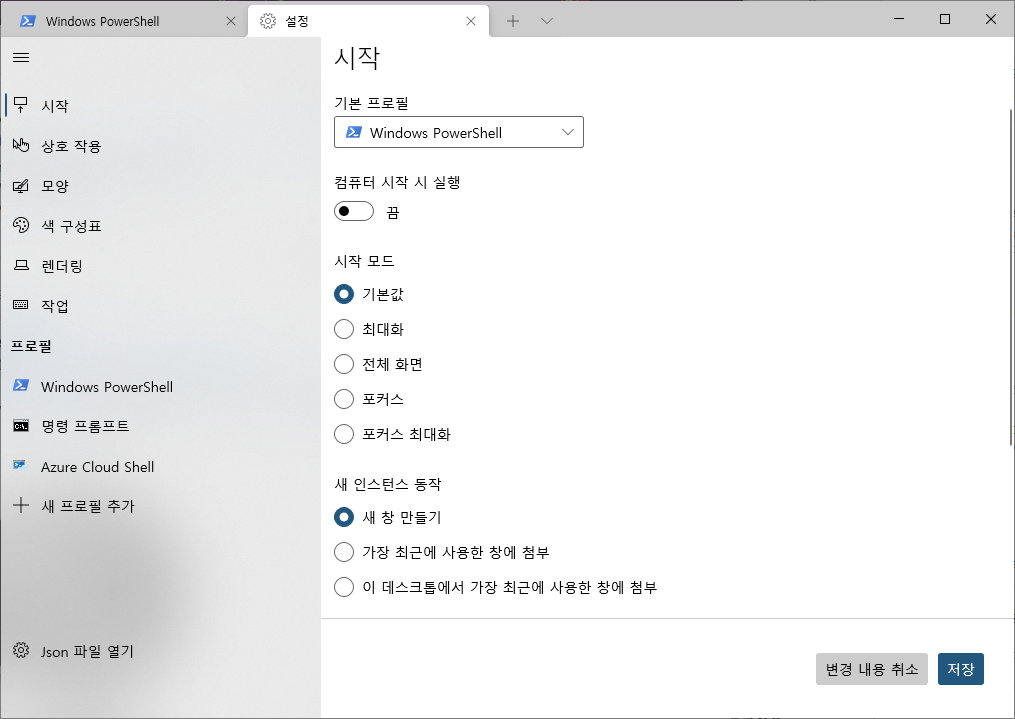
Task: Open the Windows PowerShell profile settings
Action: point(160,386)
